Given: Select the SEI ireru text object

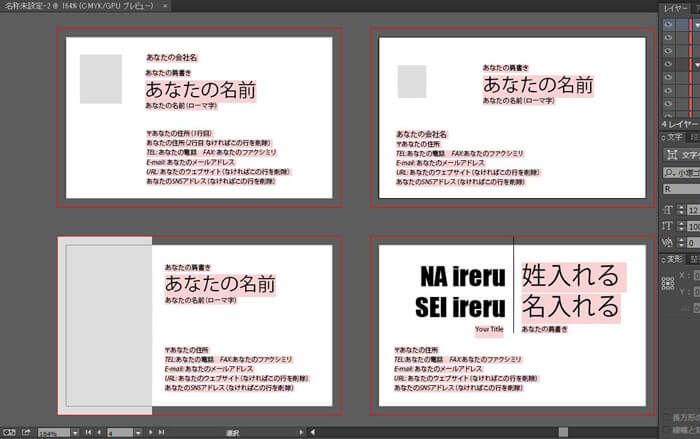Looking at the screenshot, I should pyautogui.click(x=460, y=307).
